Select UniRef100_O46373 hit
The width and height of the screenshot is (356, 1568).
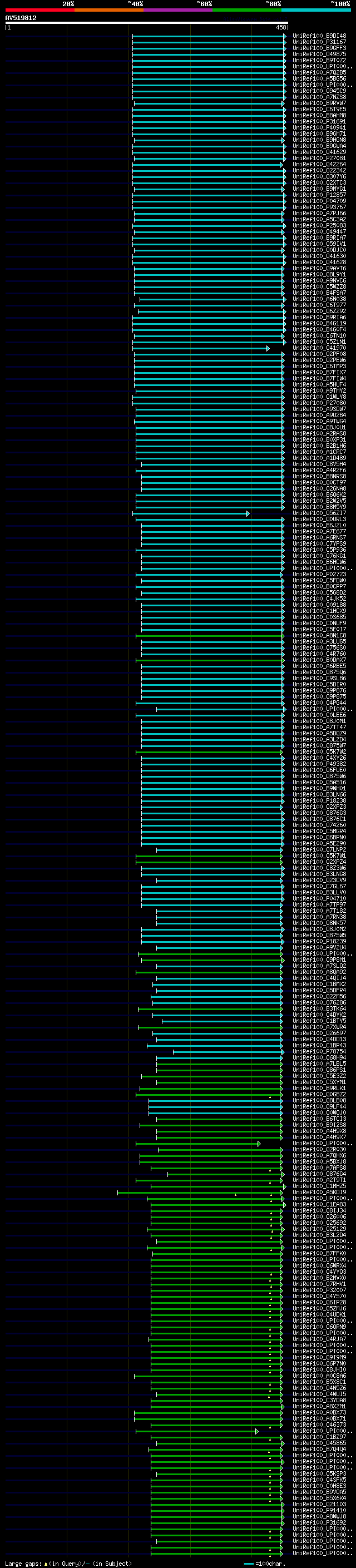(319, 1425)
